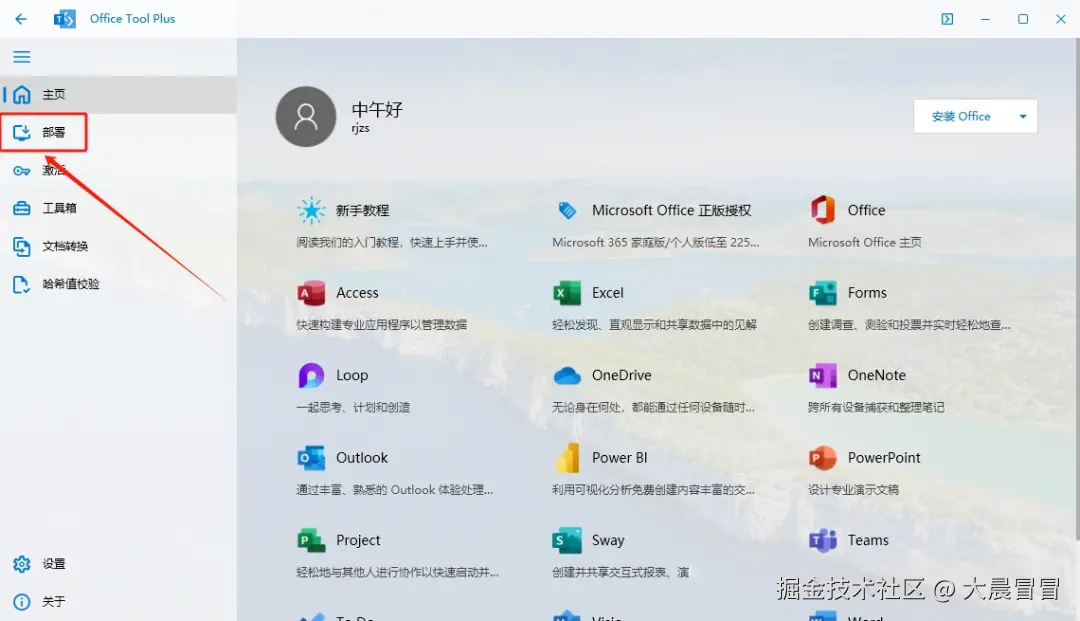
Task: Open the PowerPoint title link
Action: click(884, 458)
